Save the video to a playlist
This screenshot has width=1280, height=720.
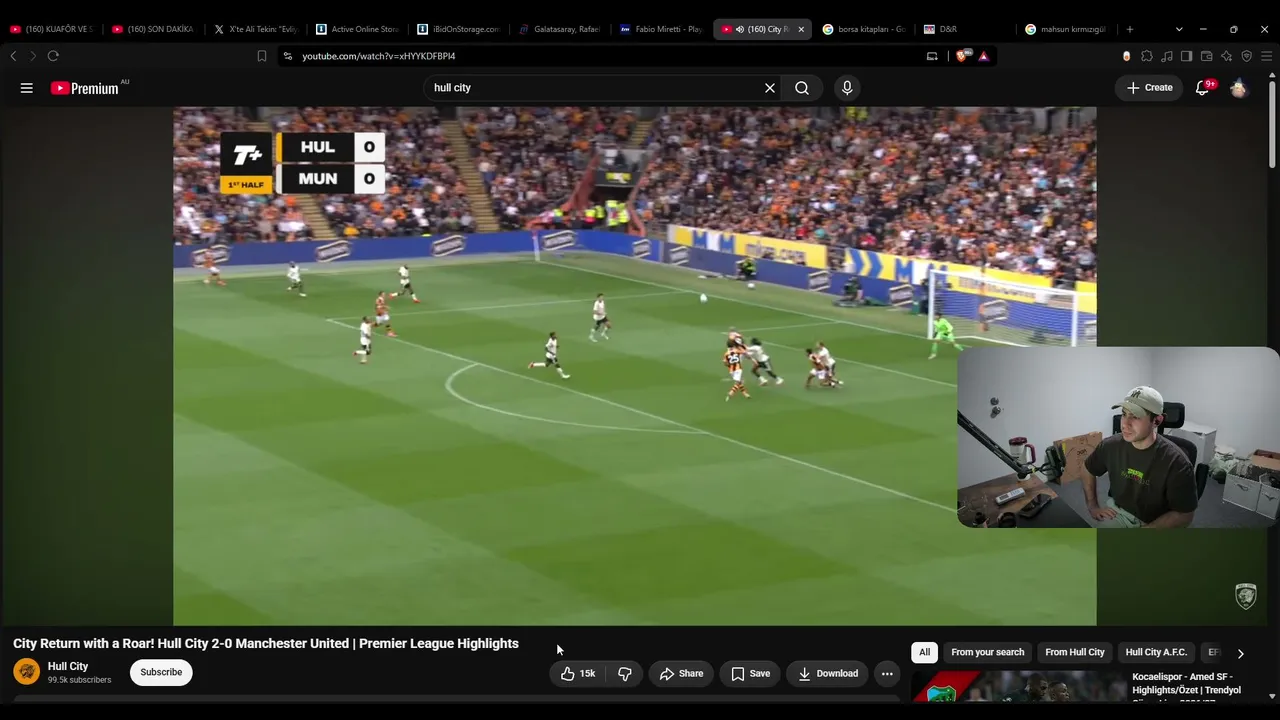pyautogui.click(x=751, y=673)
